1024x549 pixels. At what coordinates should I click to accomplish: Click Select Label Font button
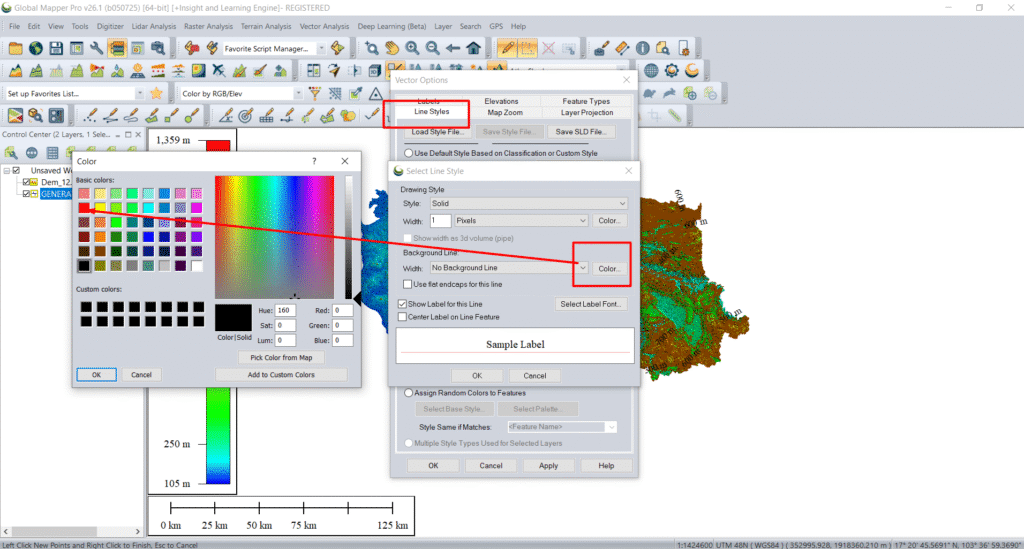coord(590,304)
